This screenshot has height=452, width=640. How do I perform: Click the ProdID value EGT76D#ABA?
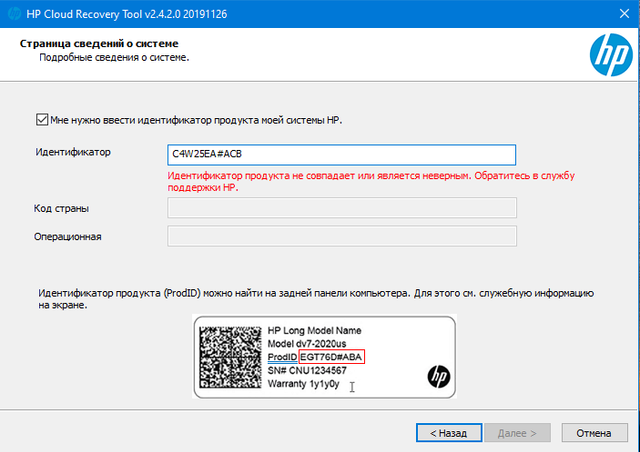331,357
